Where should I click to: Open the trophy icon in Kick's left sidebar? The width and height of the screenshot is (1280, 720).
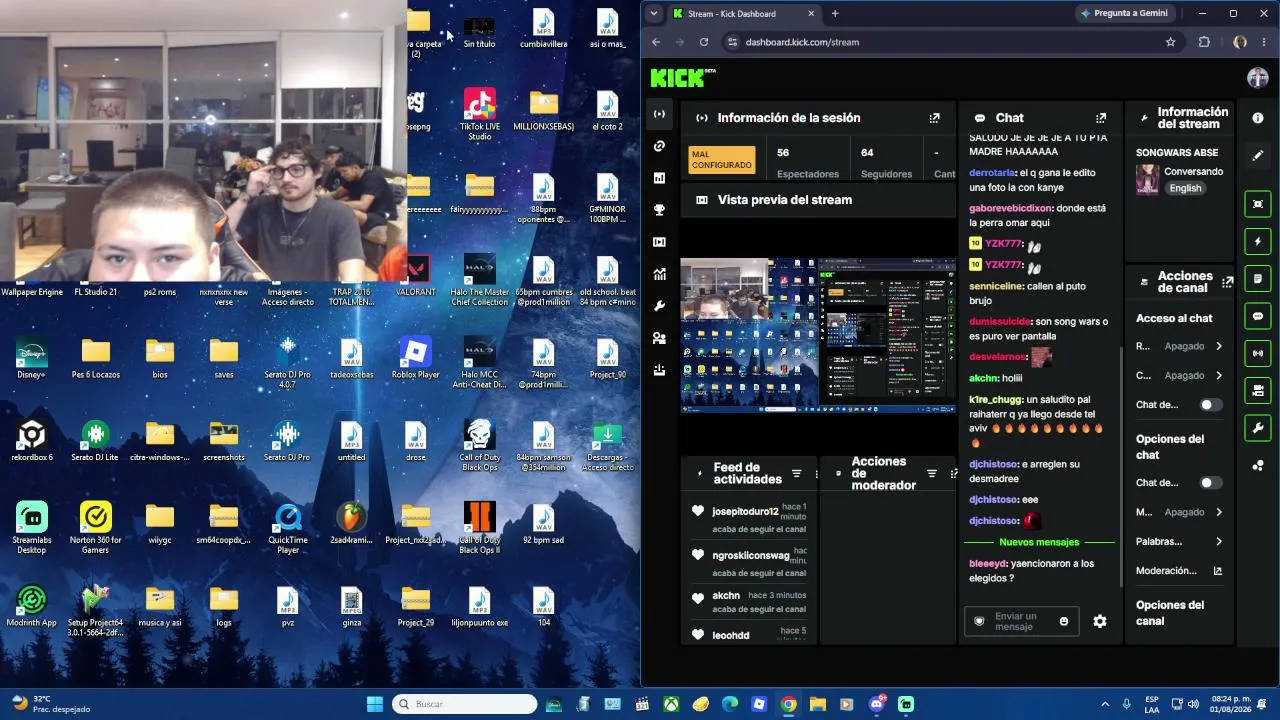[x=659, y=210]
